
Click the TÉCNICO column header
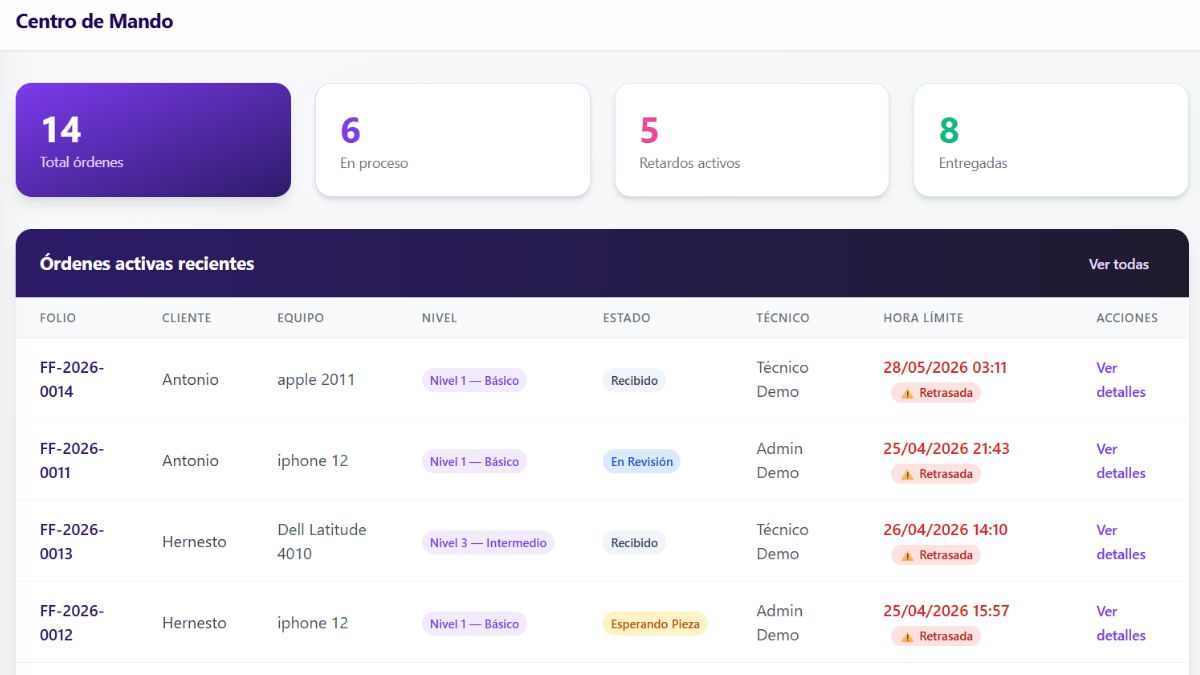click(783, 318)
